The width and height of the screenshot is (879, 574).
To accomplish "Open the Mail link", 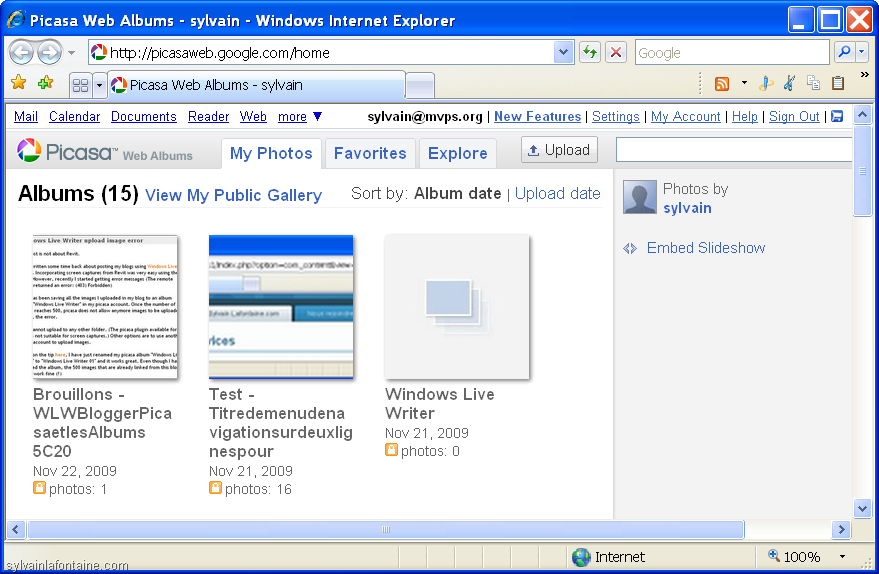I will pos(26,117).
